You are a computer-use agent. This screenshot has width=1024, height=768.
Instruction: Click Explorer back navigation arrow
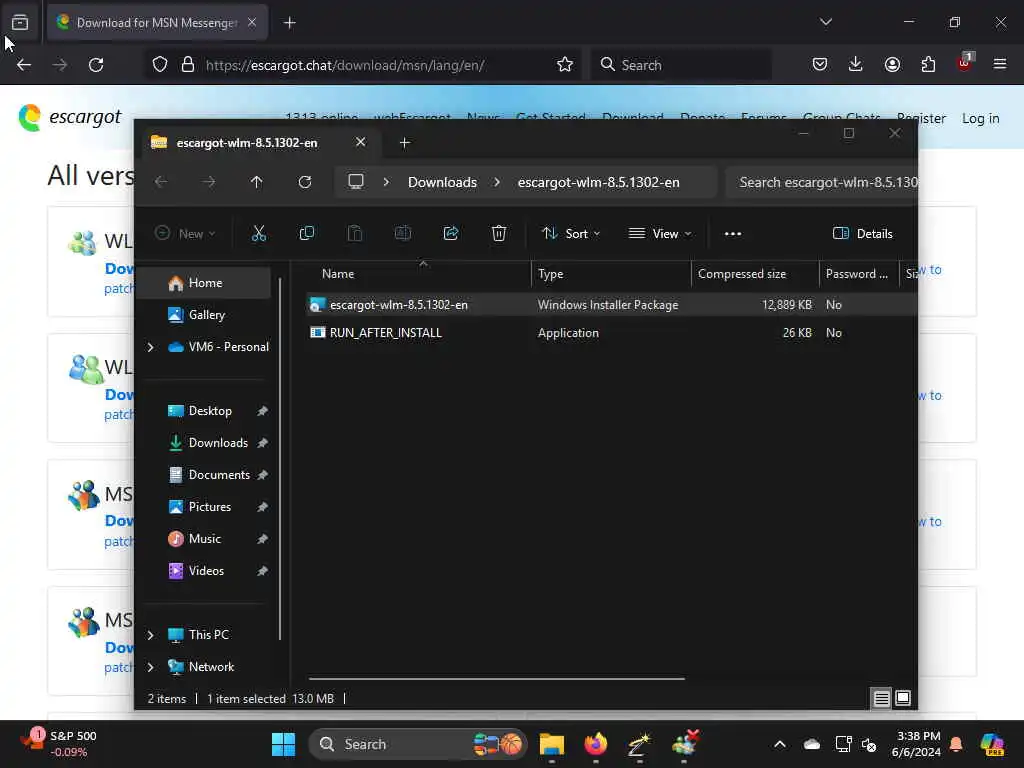coord(161,182)
